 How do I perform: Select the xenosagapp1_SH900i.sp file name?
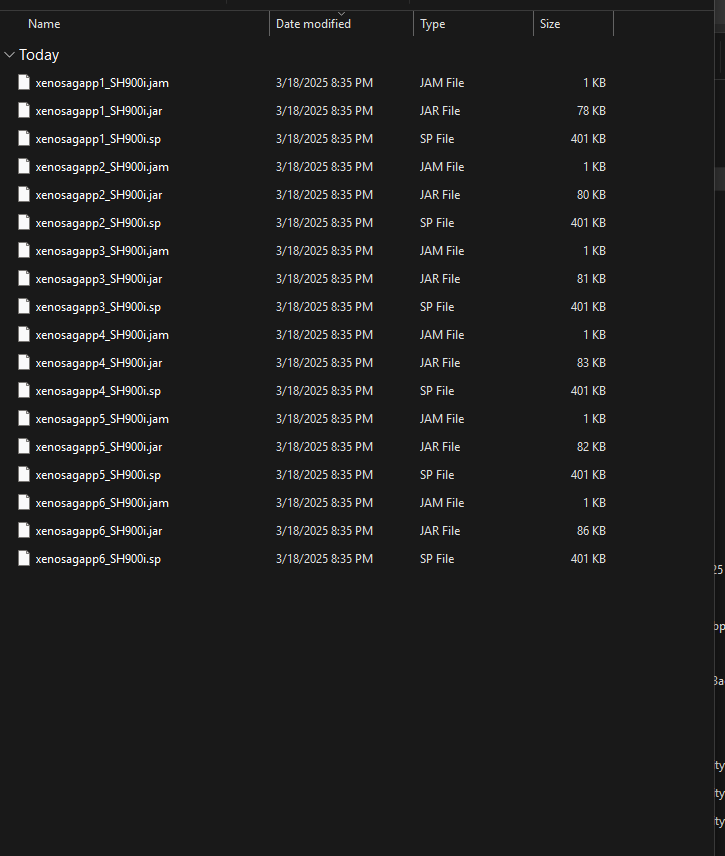point(98,139)
